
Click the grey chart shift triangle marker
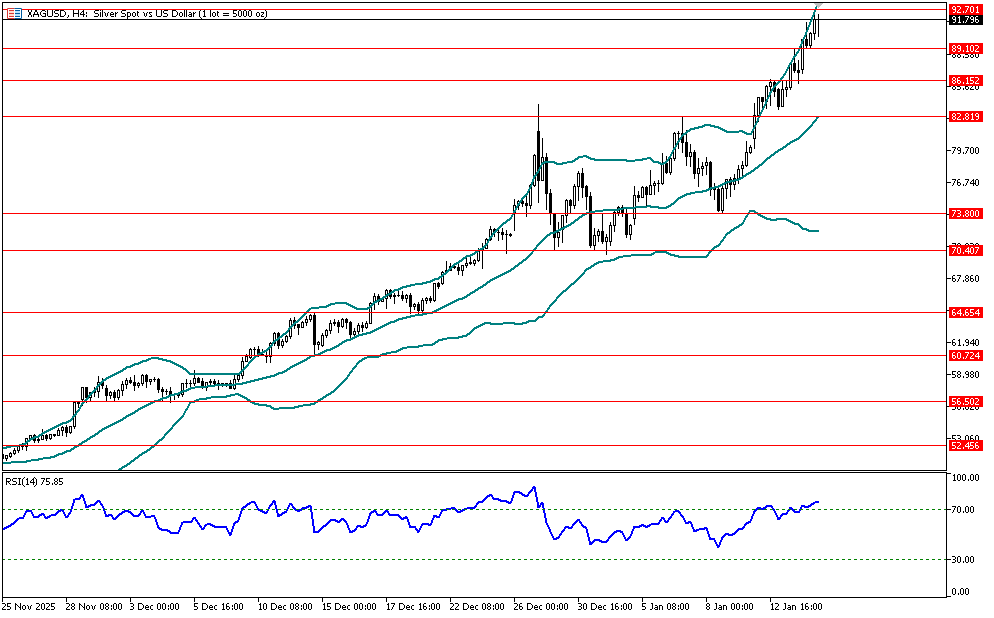[819, 6]
